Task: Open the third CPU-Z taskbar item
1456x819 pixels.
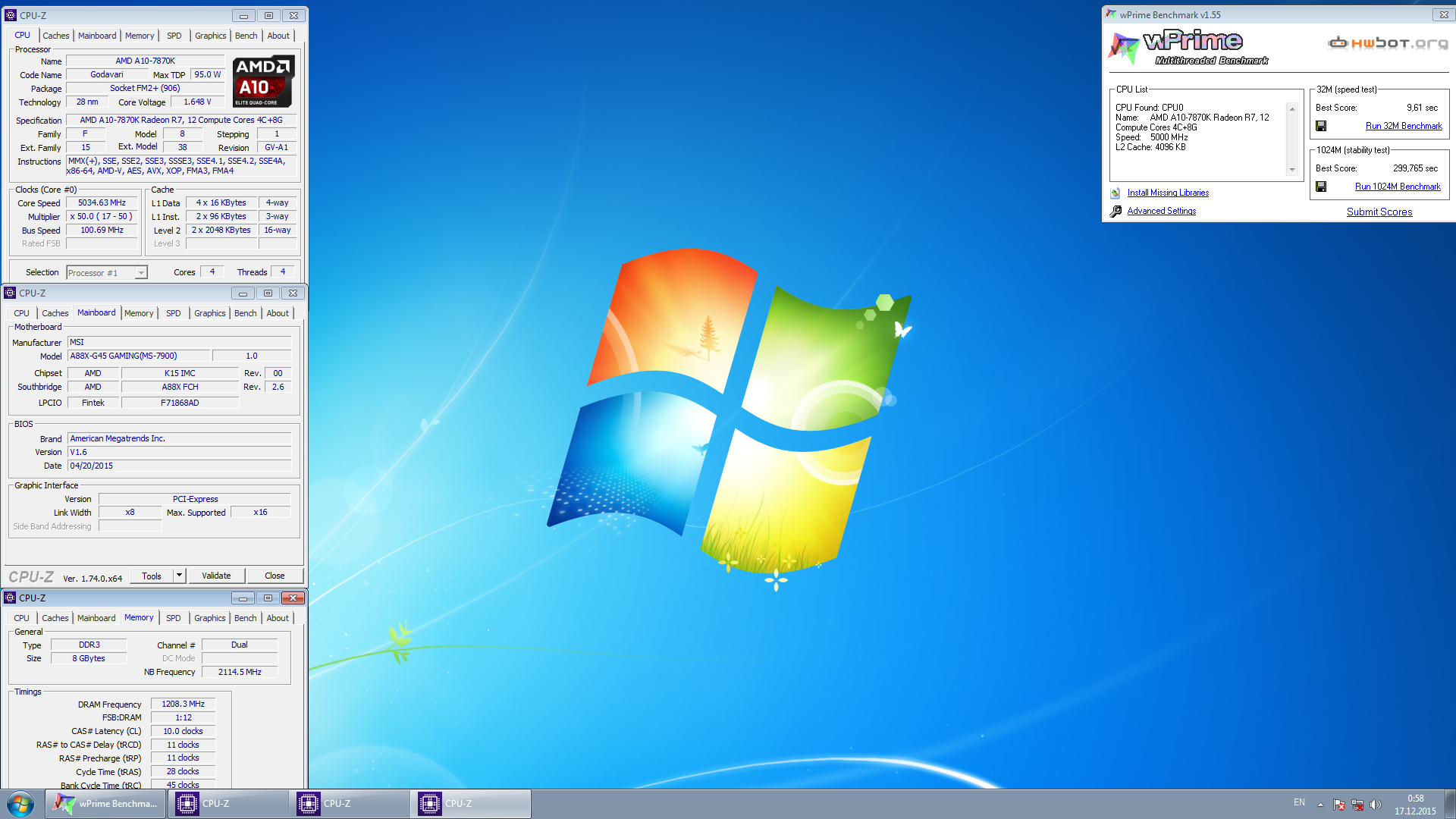Action: (470, 804)
